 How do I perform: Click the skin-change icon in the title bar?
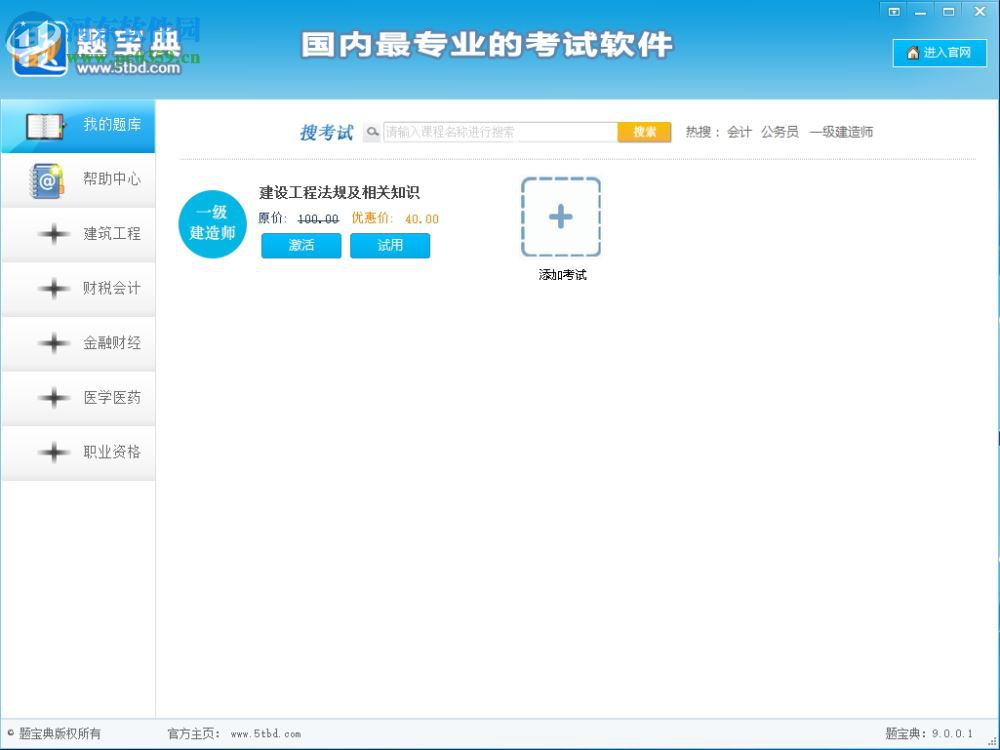(x=893, y=11)
